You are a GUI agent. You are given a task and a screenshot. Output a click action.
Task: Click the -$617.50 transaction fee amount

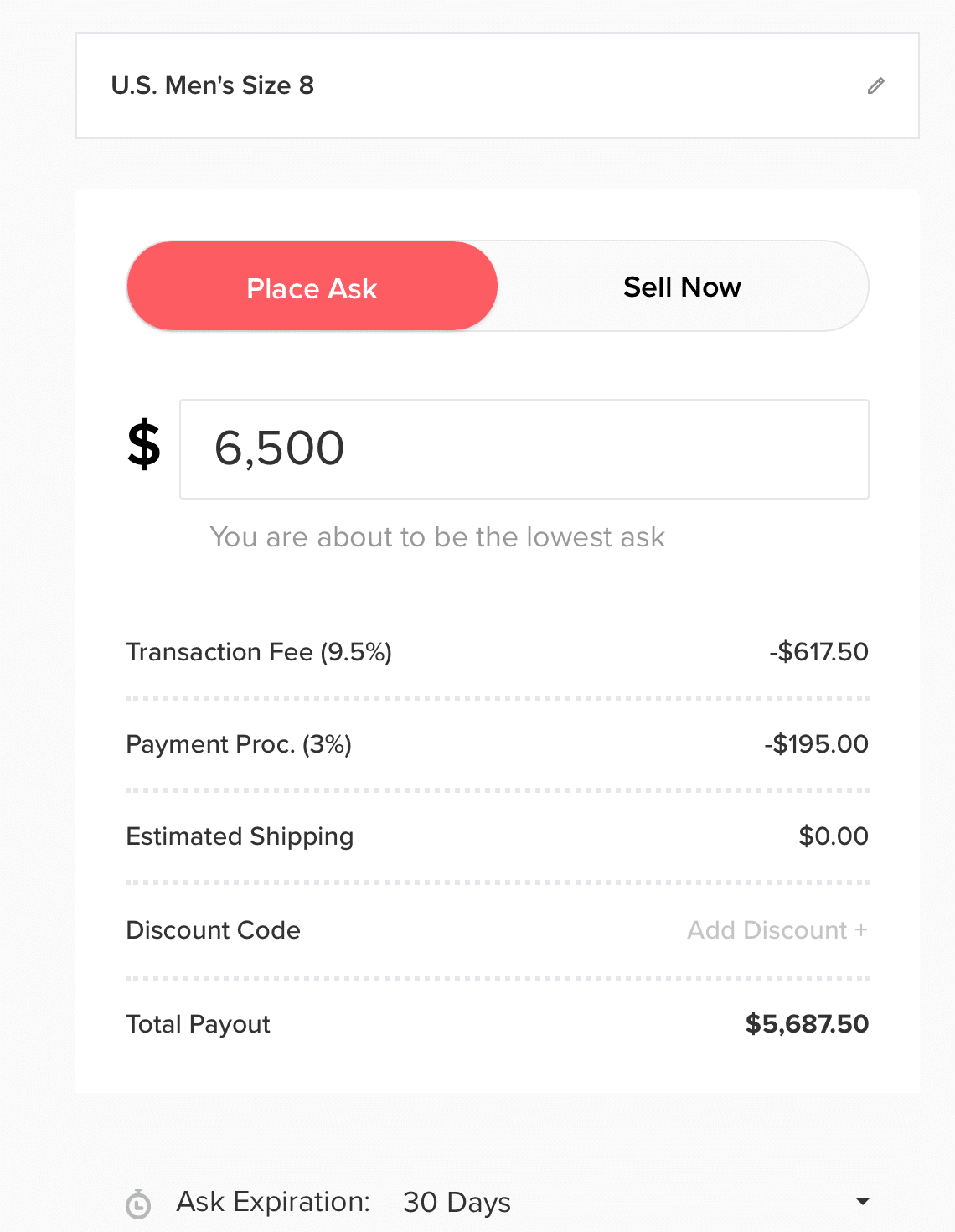(818, 652)
